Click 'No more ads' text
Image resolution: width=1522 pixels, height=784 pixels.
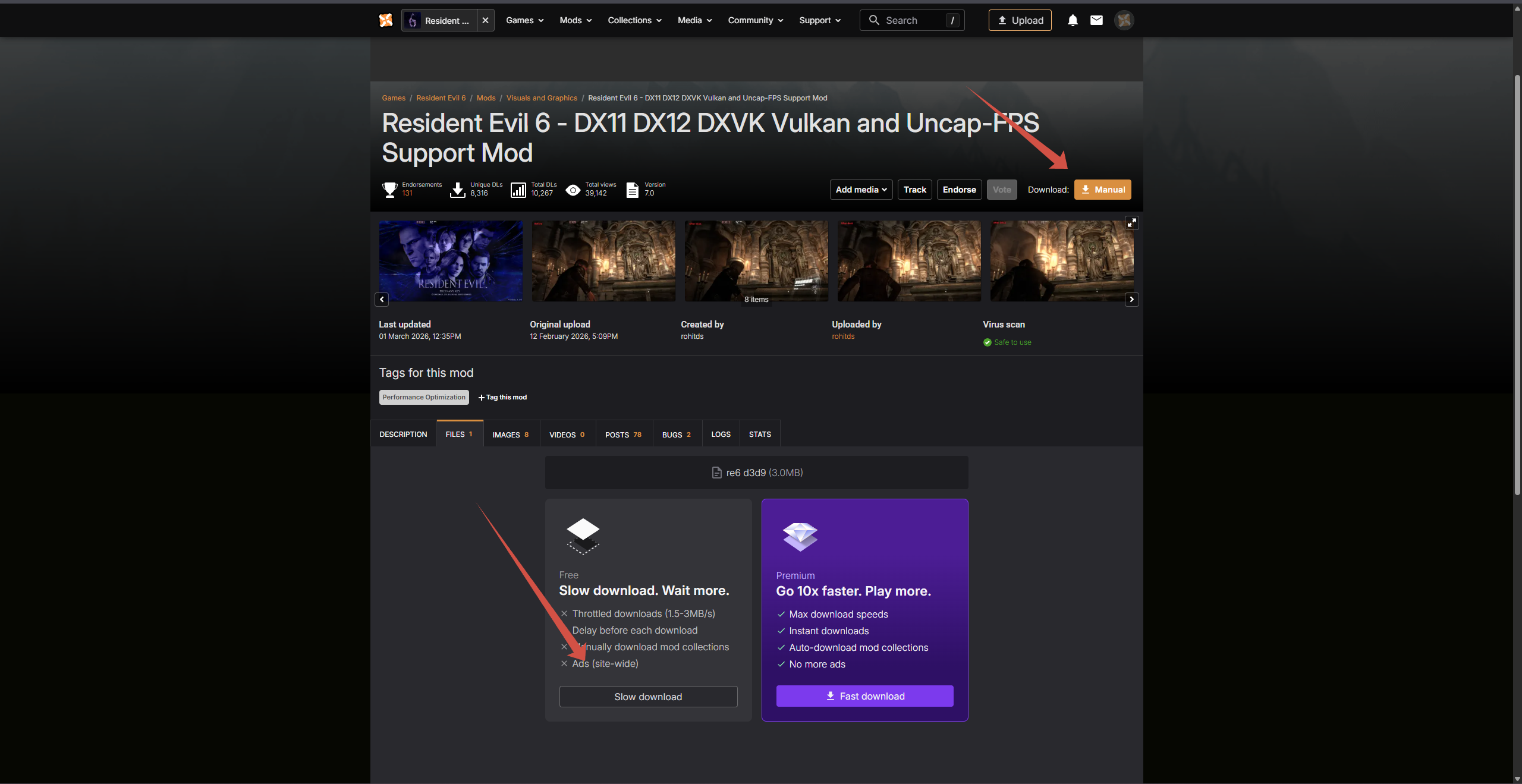(x=817, y=664)
